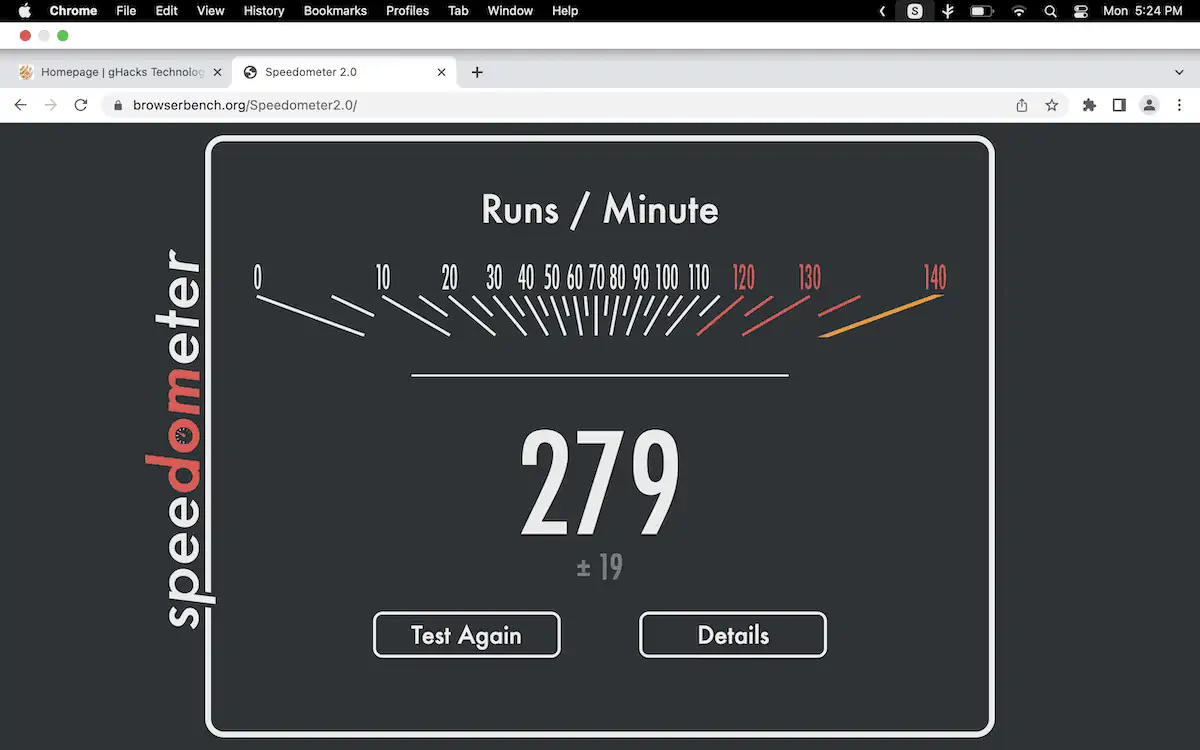Share this page icon
The image size is (1200, 750).
(1021, 105)
